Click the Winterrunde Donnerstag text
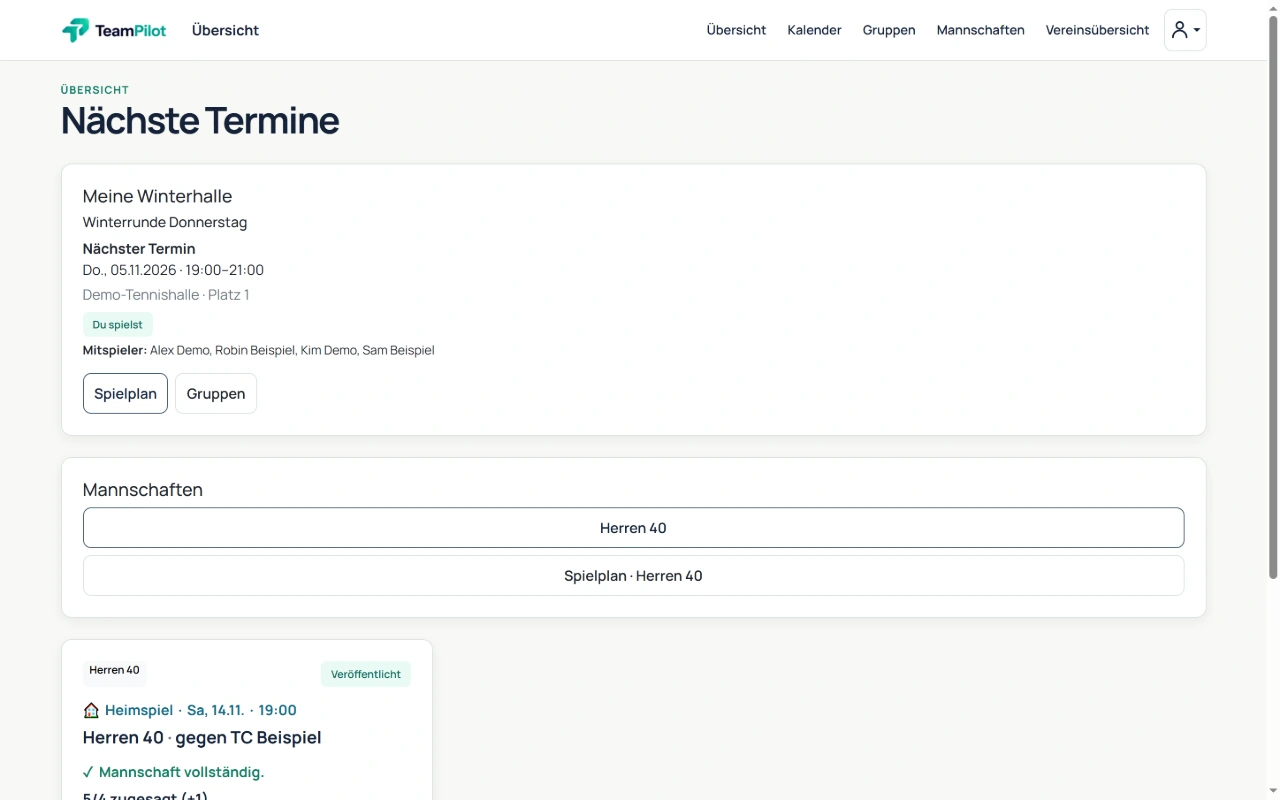The image size is (1280, 800). pos(165,222)
